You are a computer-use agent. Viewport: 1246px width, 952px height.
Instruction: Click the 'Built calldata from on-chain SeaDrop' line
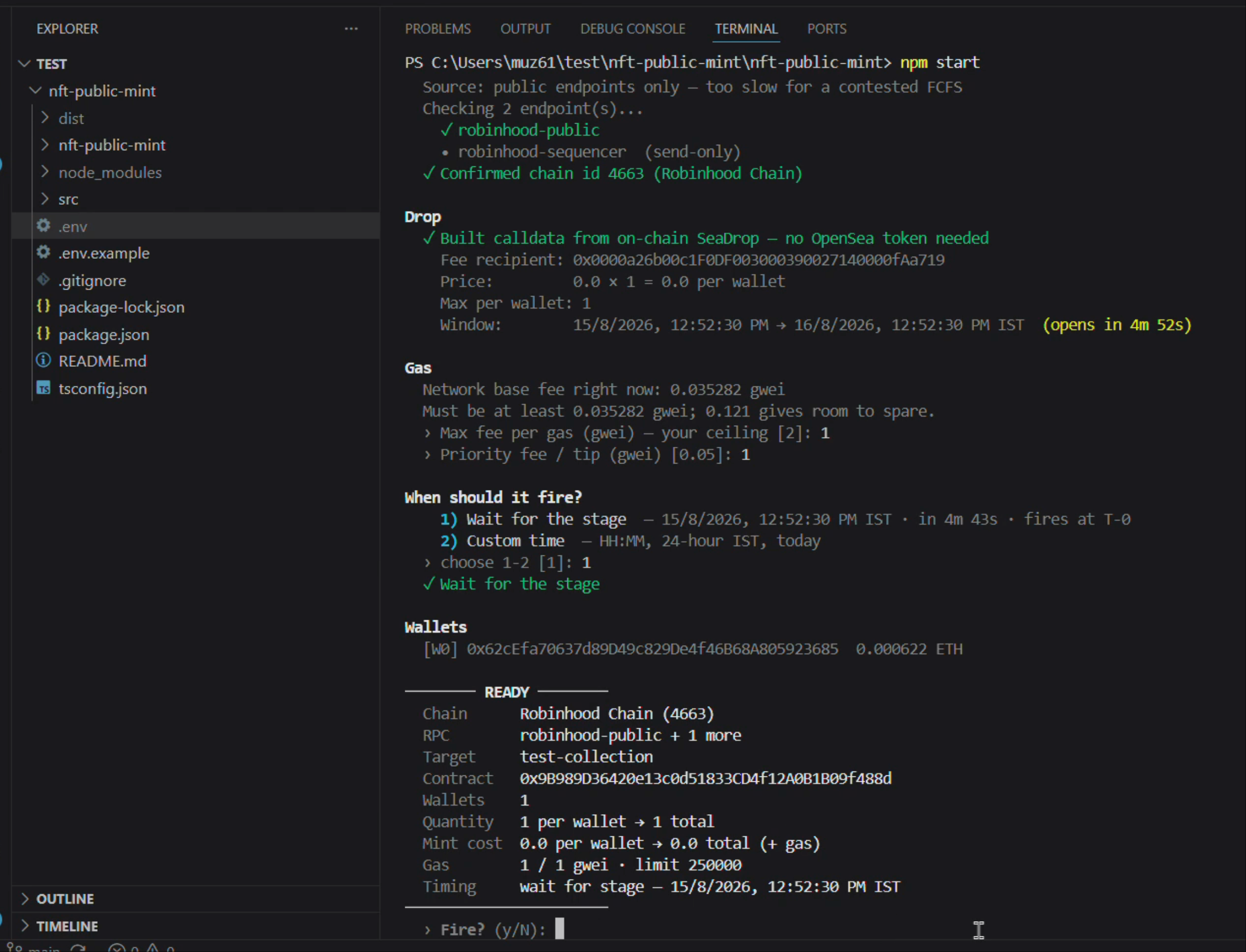[x=706, y=239]
